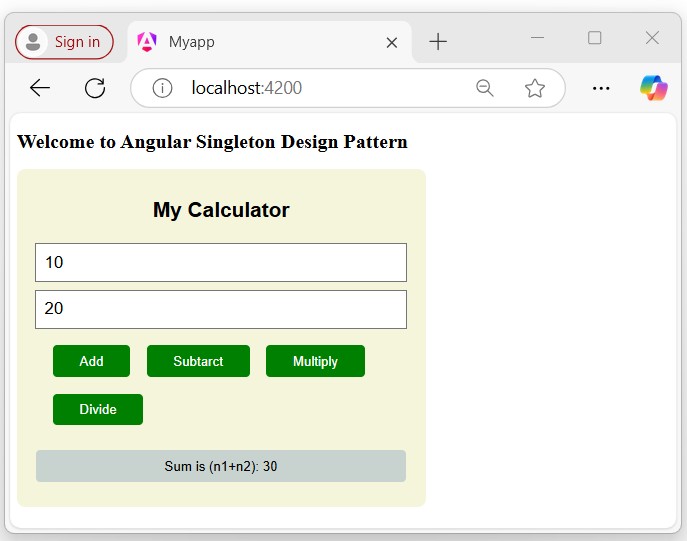
Task: Click the browser back arrow
Action: point(40,88)
